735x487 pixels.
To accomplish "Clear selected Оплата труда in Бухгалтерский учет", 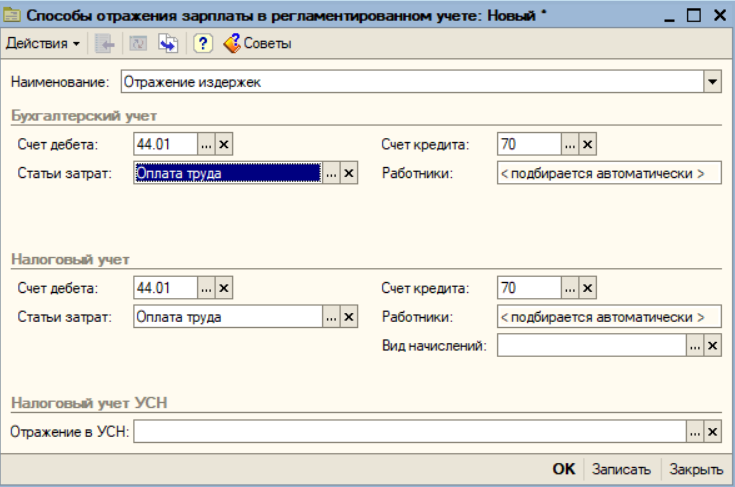I will [x=349, y=173].
